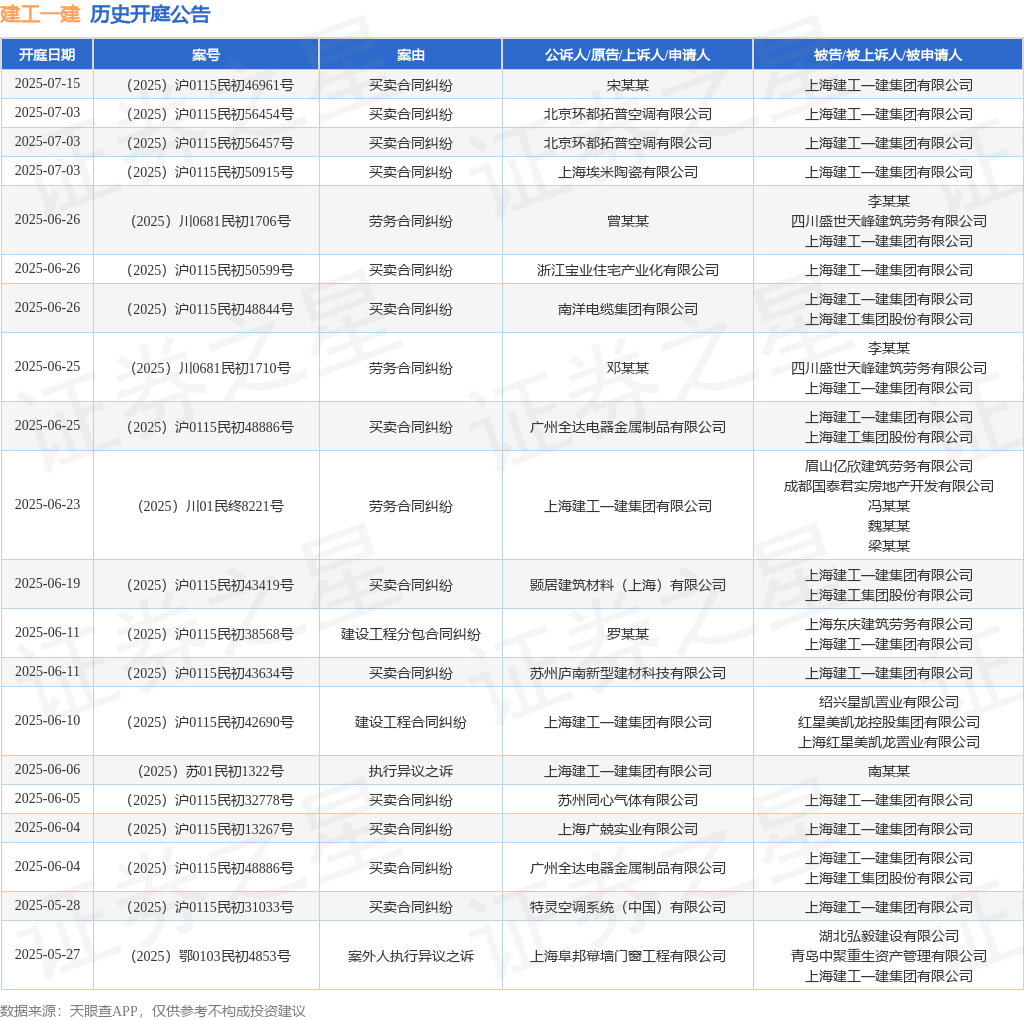
Task: Click the 执行异议之诉 case reason
Action: point(410,772)
